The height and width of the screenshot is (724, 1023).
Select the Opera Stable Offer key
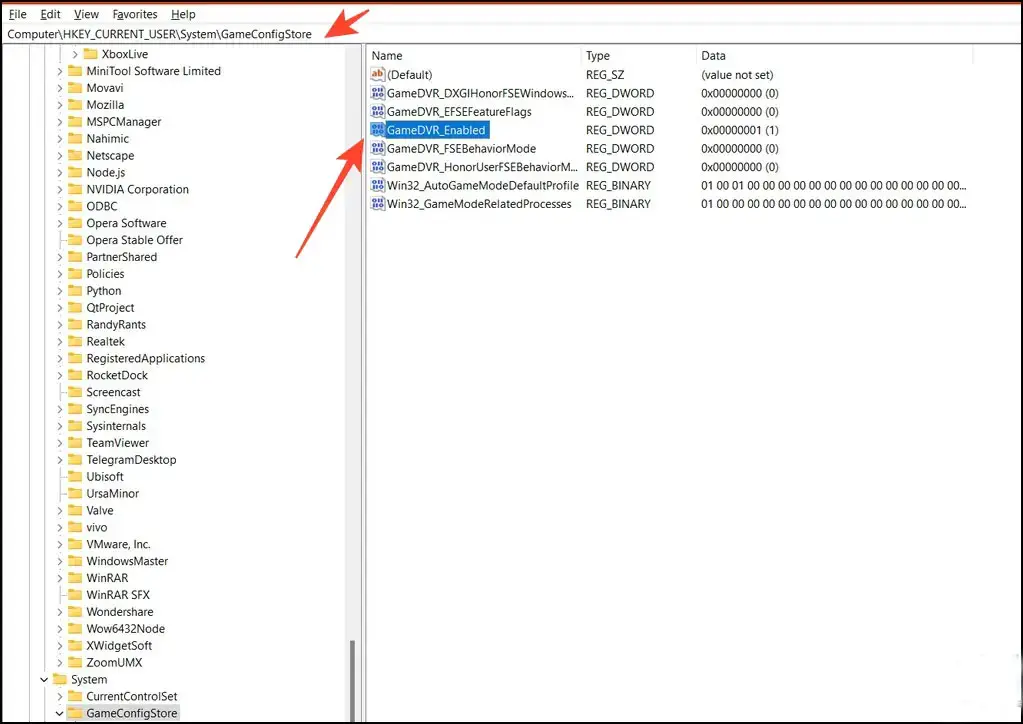pyautogui.click(x=134, y=240)
